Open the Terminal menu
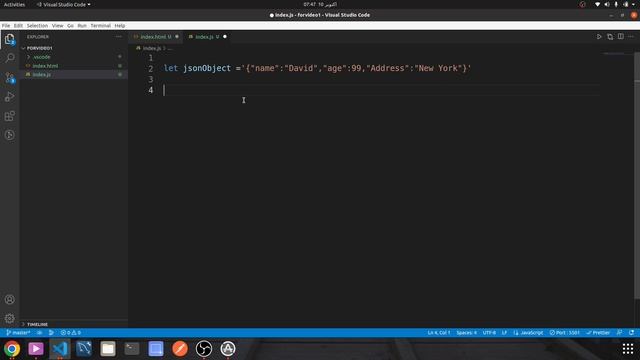The image size is (640, 360). tap(100, 26)
